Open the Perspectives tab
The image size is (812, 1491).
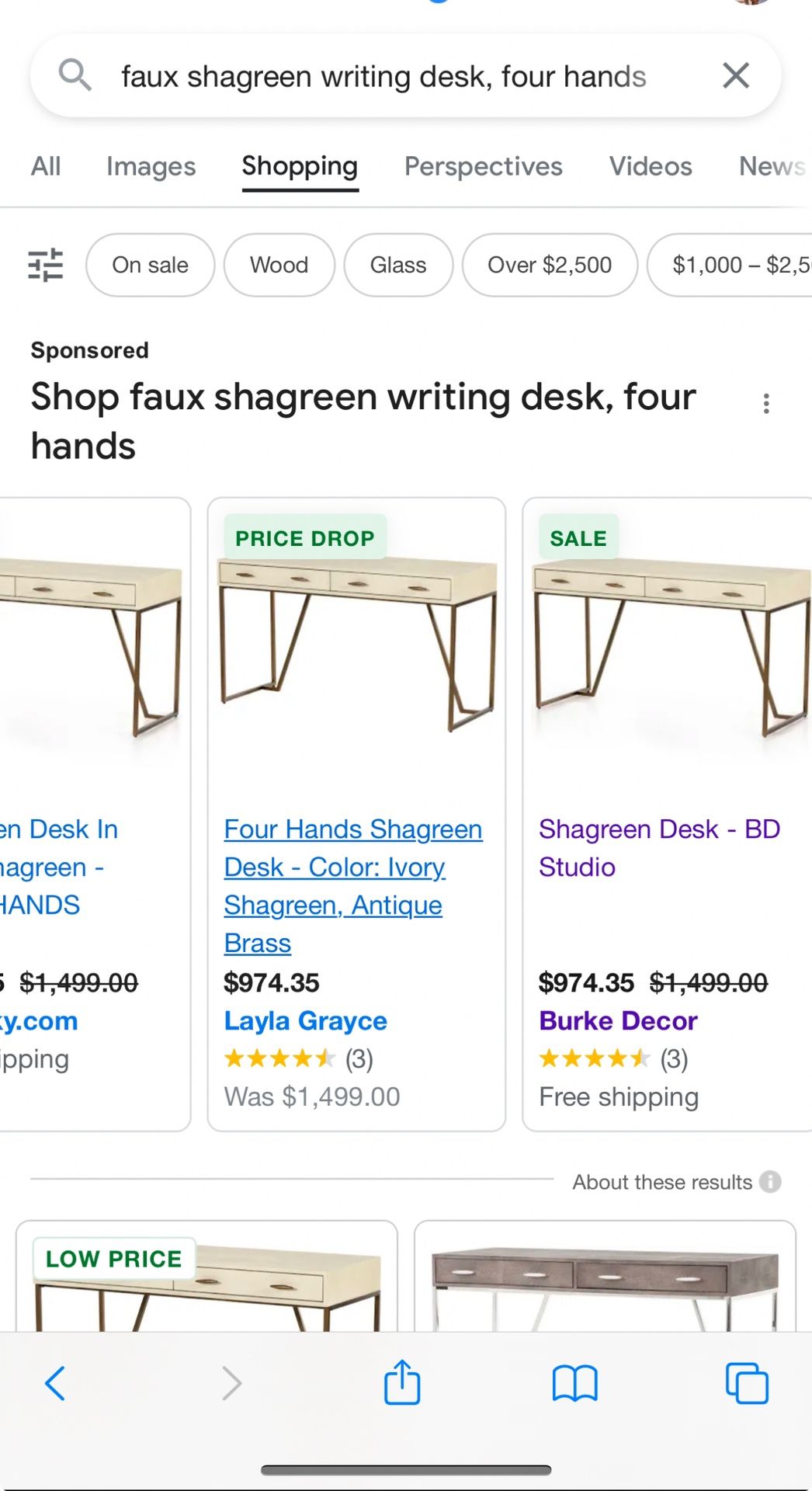pos(483,166)
